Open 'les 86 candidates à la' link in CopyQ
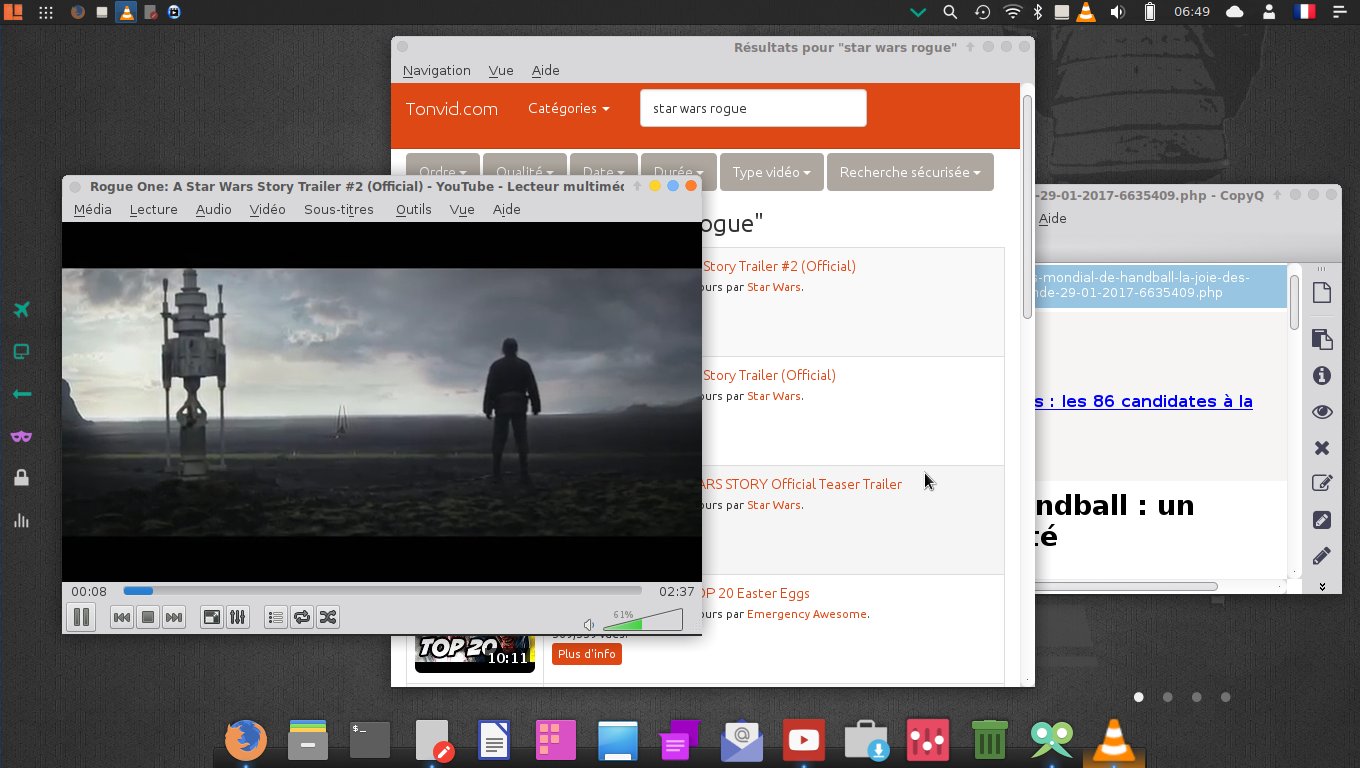The image size is (1360, 768). tap(1144, 401)
